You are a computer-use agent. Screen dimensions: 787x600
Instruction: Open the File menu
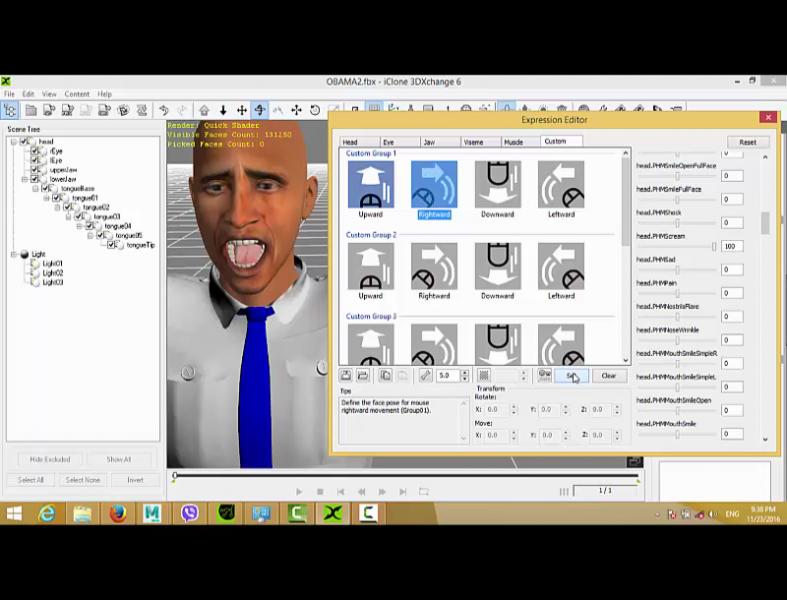click(9, 94)
